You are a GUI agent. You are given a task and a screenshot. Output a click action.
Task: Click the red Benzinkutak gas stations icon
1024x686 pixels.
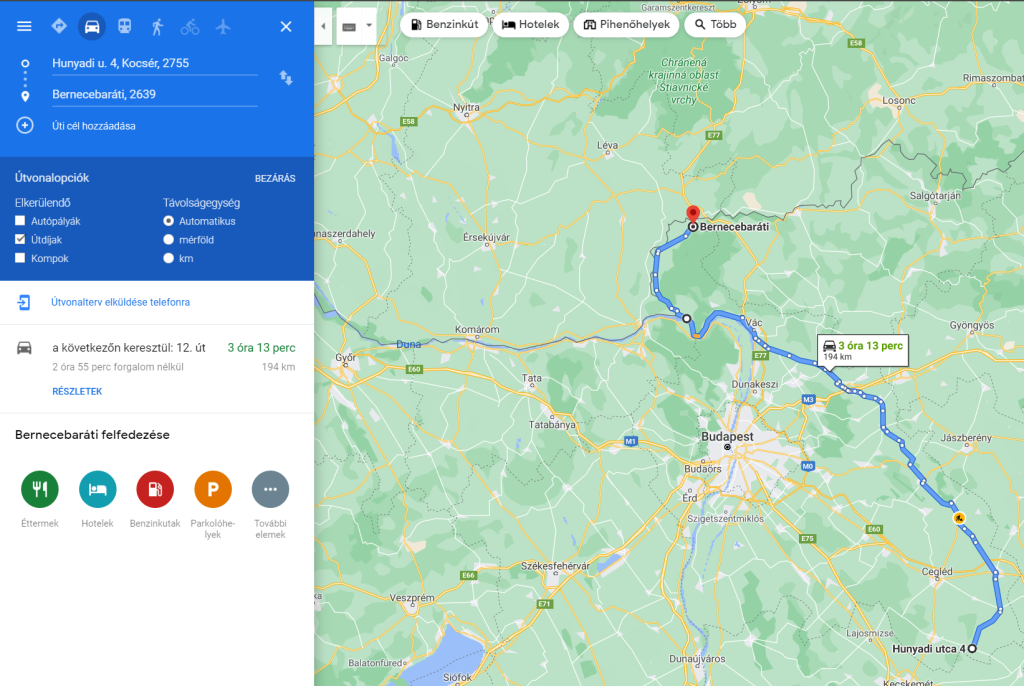click(x=155, y=489)
